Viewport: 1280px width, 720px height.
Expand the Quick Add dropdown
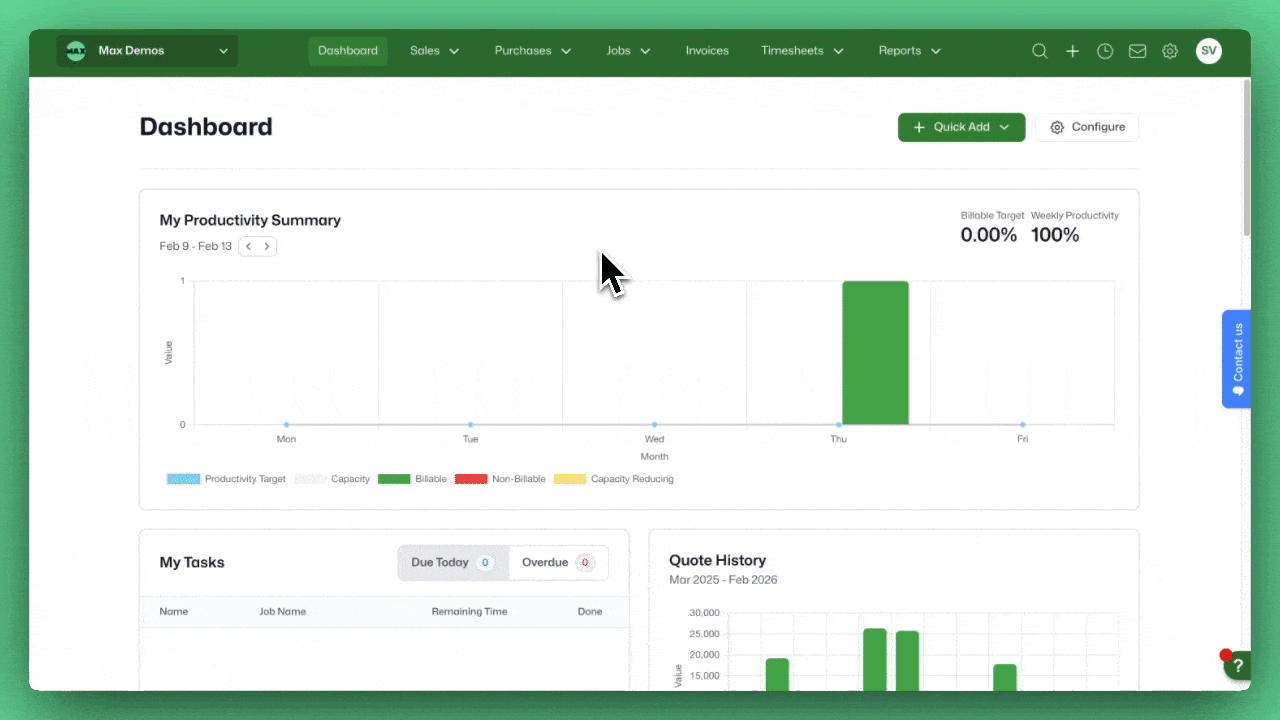point(961,127)
